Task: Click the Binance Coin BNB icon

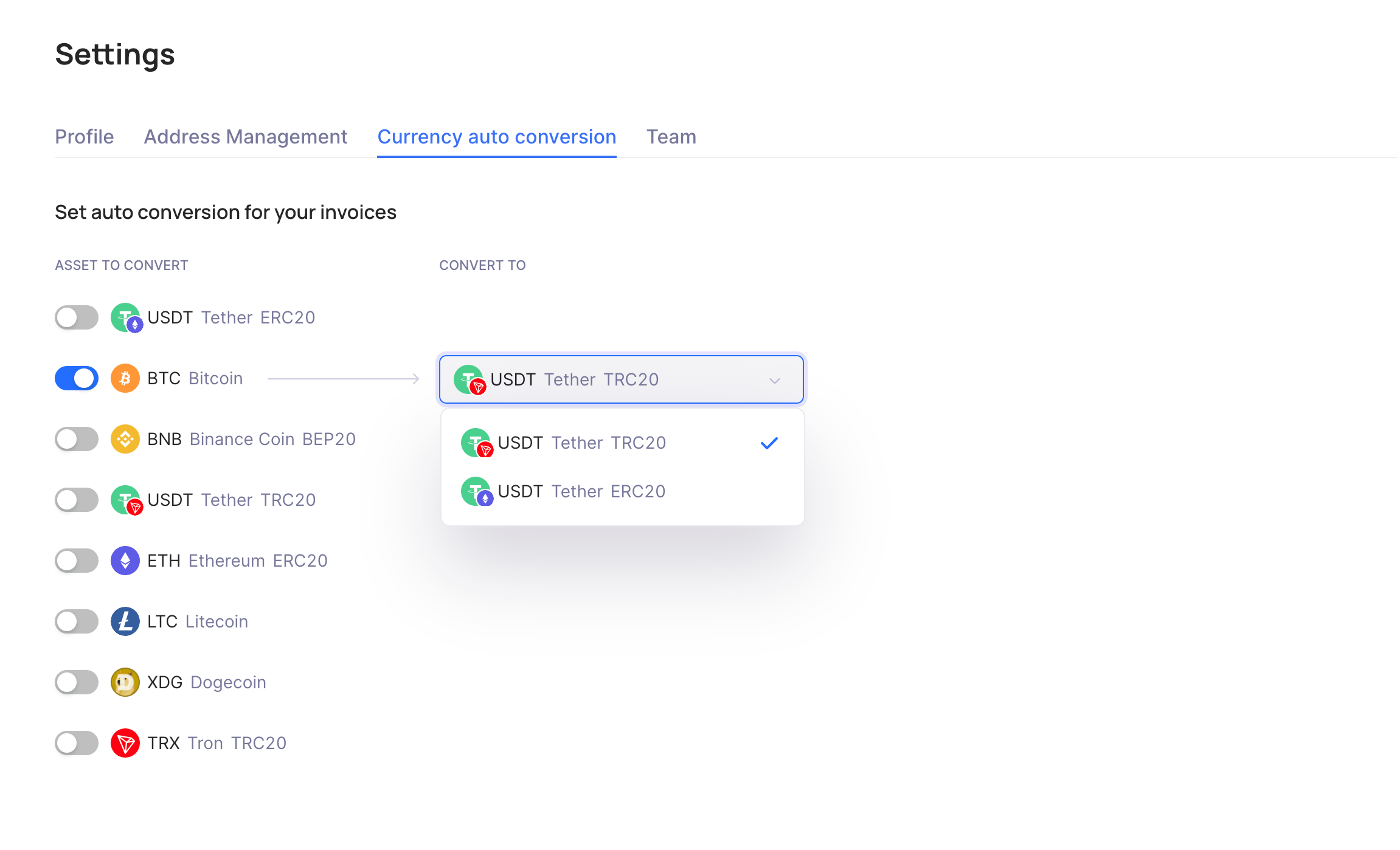Action: [x=125, y=439]
